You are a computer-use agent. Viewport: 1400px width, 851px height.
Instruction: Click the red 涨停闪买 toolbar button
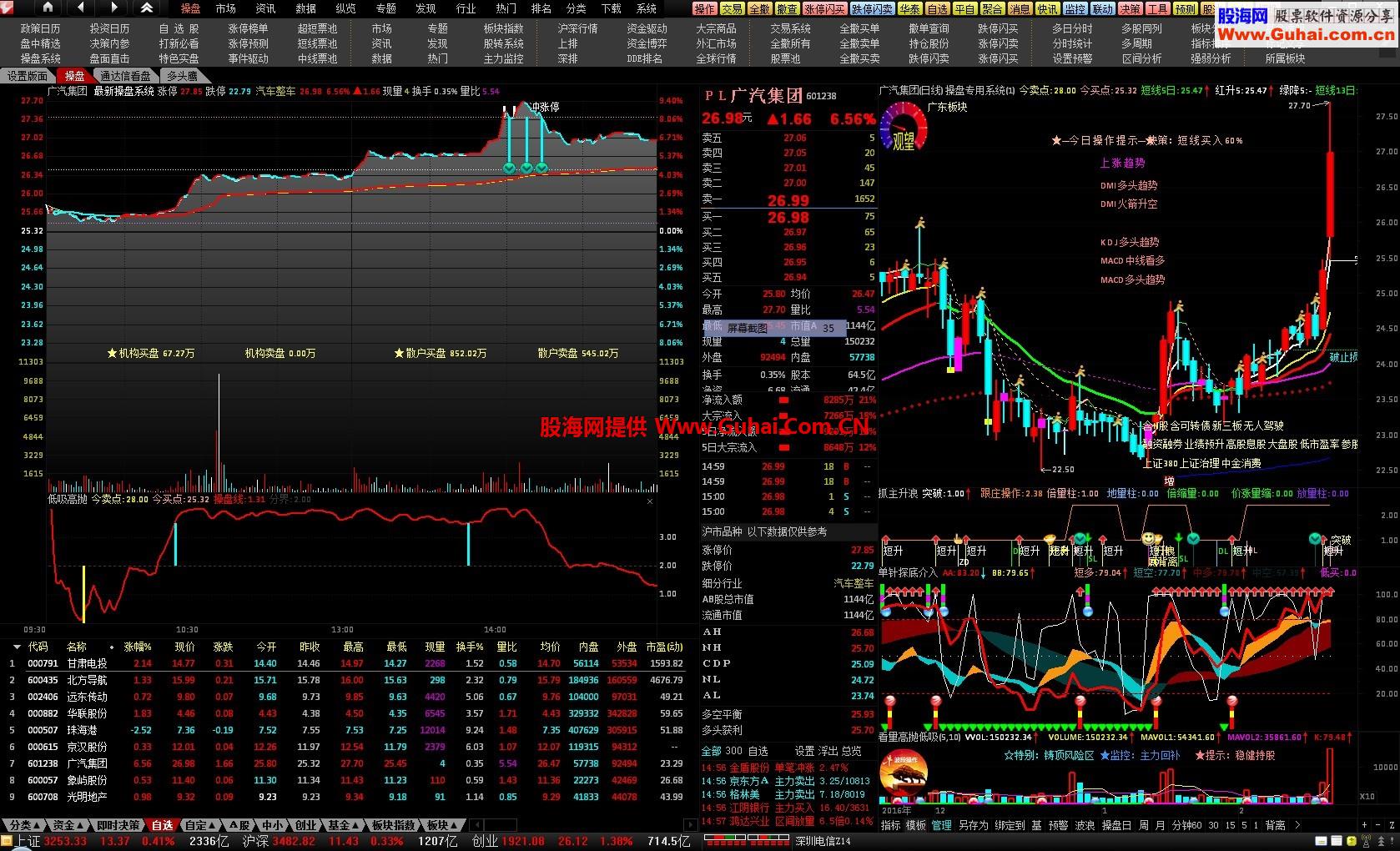824,8
